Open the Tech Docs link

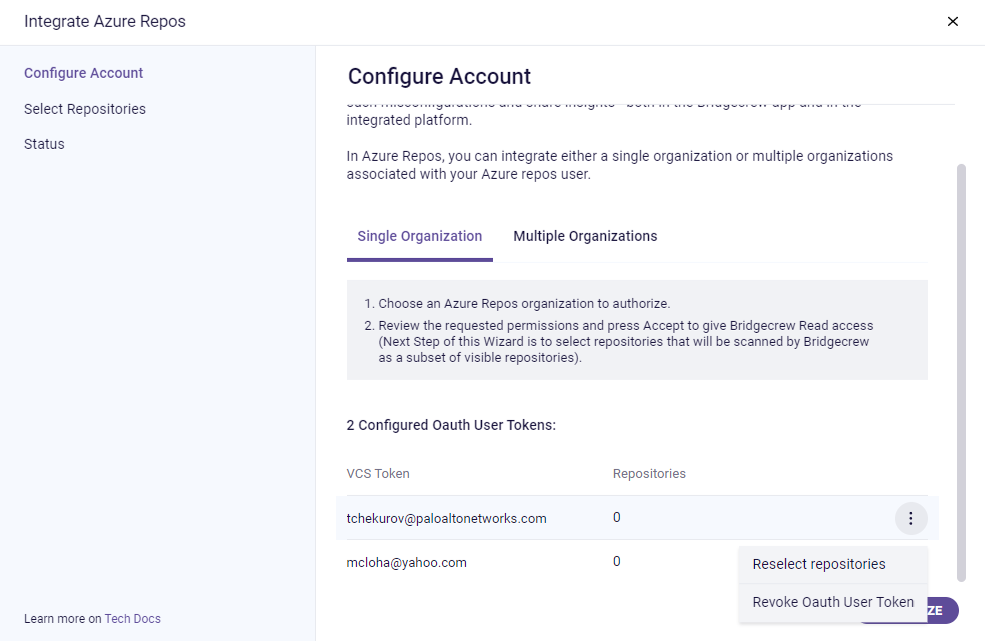132,619
